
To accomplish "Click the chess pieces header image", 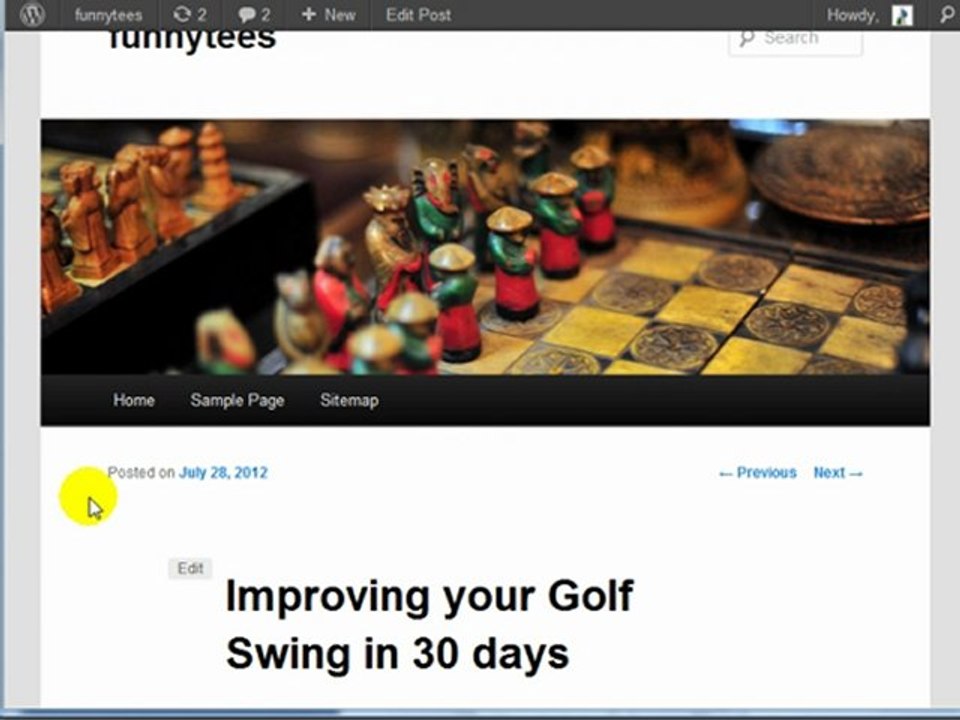I will coord(485,247).
